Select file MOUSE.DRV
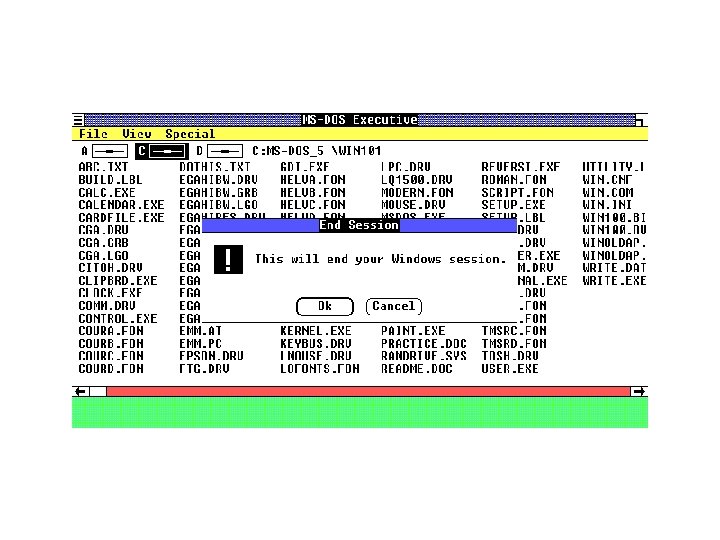The image size is (720, 540). coord(413,205)
